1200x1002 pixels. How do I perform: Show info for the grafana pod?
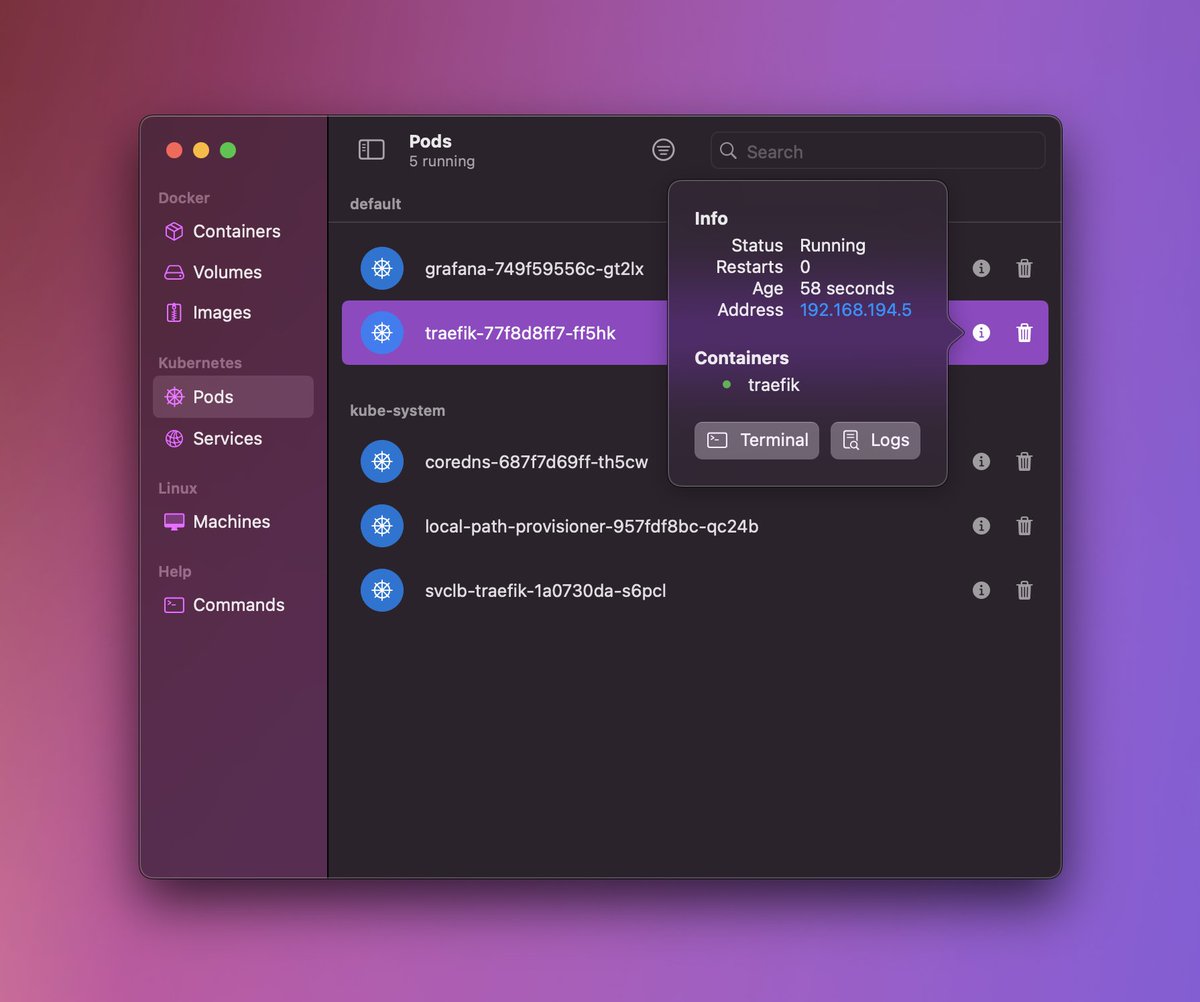pos(981,268)
